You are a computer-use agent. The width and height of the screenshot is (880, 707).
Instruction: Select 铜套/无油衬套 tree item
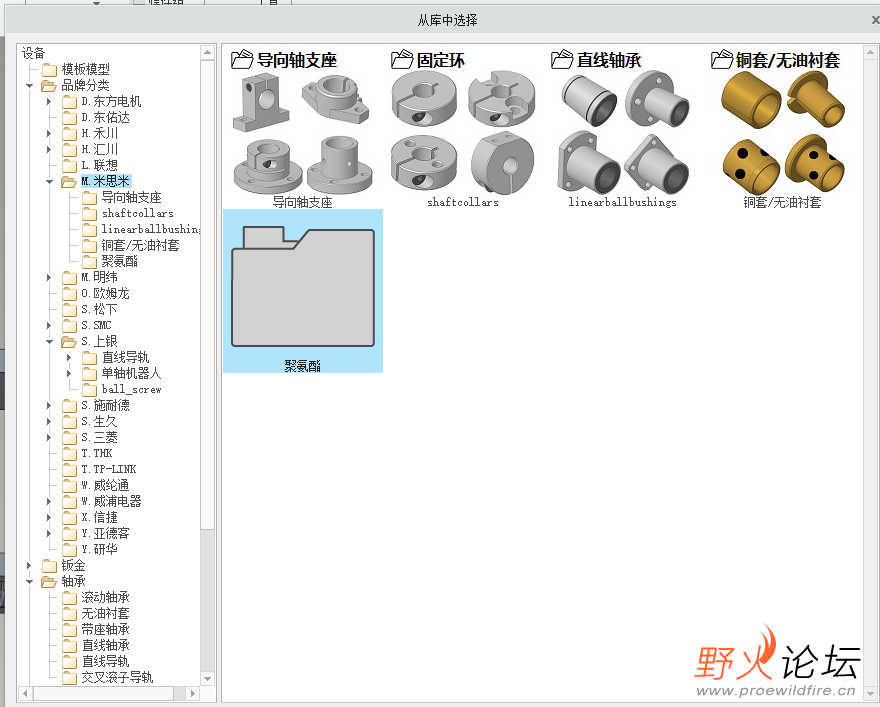(x=140, y=246)
